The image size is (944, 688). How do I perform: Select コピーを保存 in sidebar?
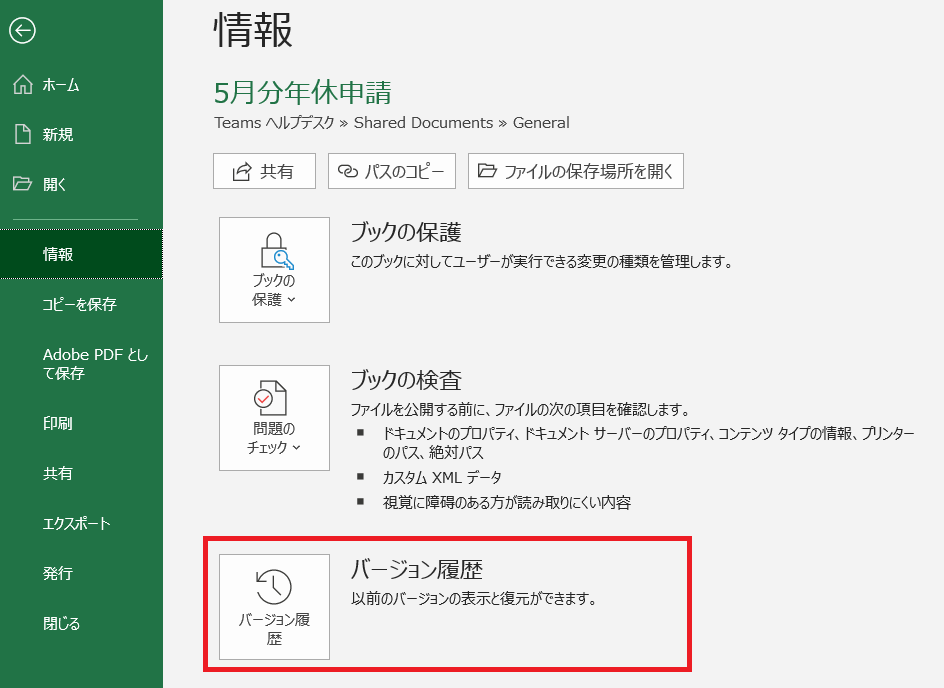[x=81, y=304]
